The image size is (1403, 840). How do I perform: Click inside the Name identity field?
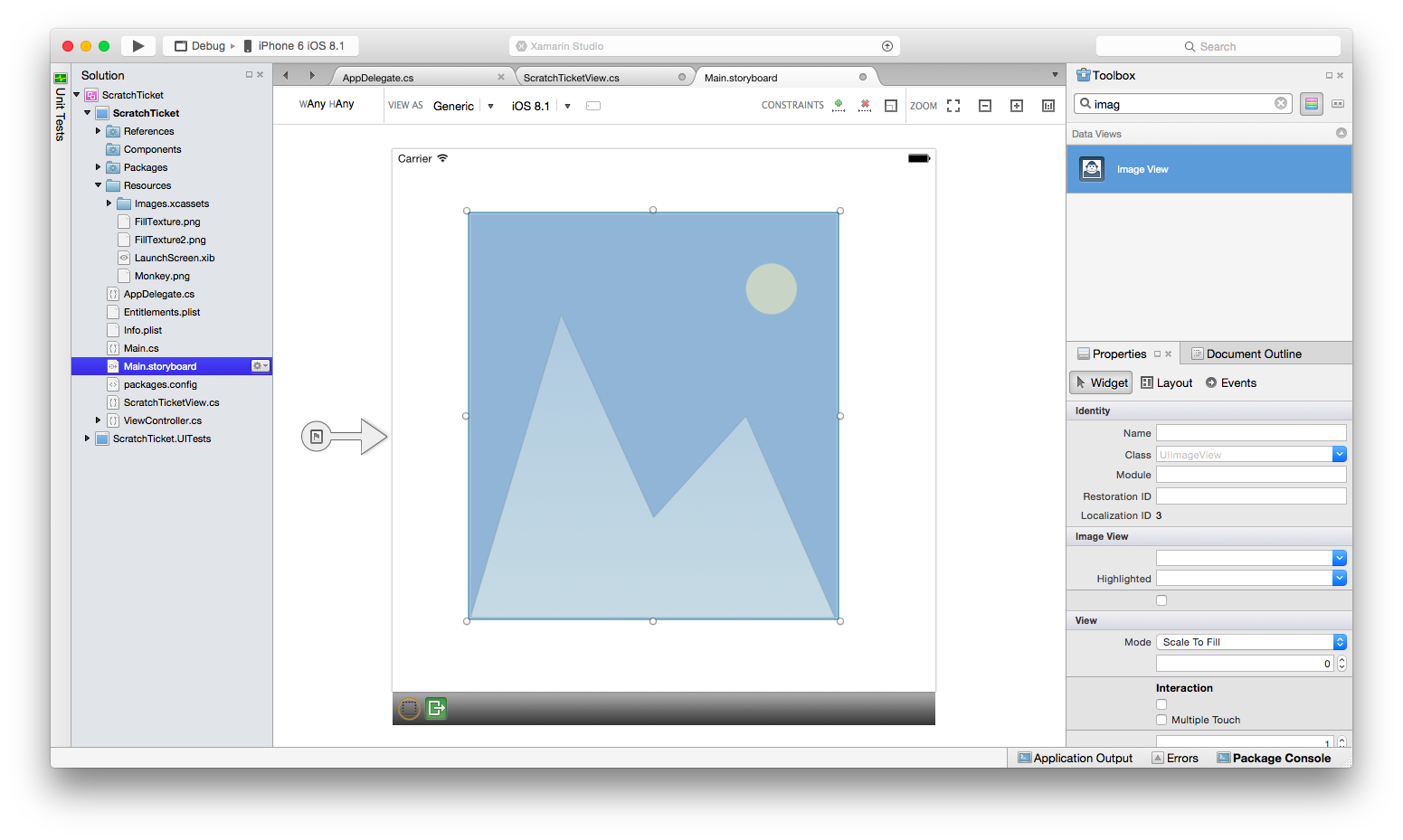[1250, 432]
